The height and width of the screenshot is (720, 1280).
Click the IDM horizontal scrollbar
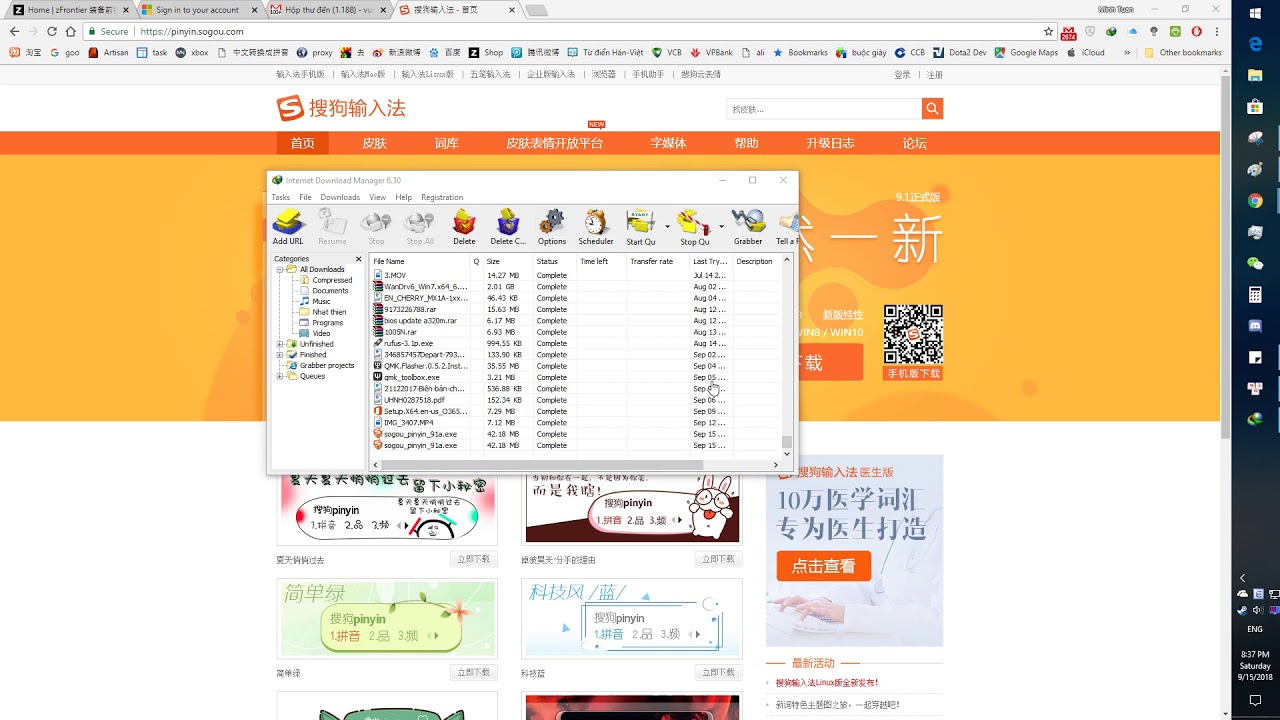click(x=542, y=465)
